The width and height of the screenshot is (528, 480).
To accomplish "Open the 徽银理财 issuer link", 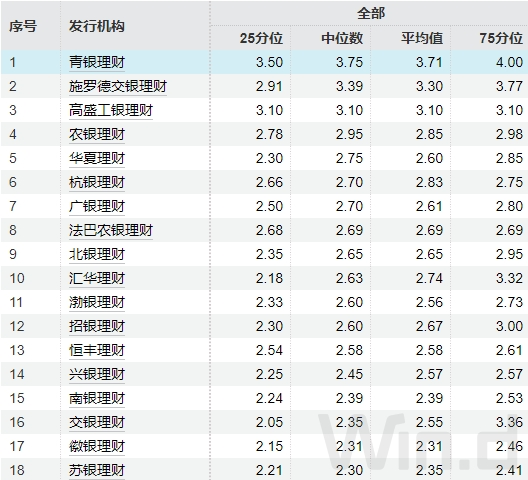I will point(97,446).
